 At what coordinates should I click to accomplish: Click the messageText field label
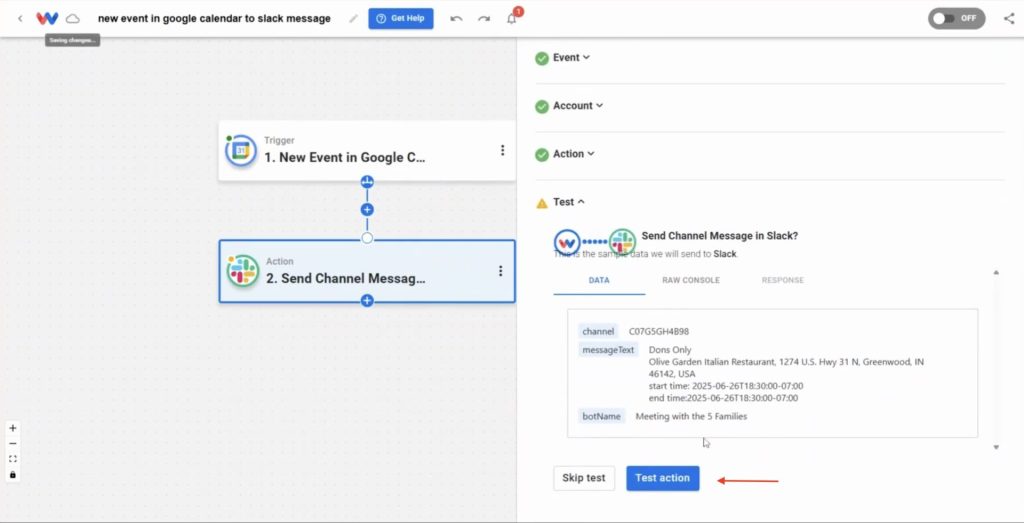point(608,350)
